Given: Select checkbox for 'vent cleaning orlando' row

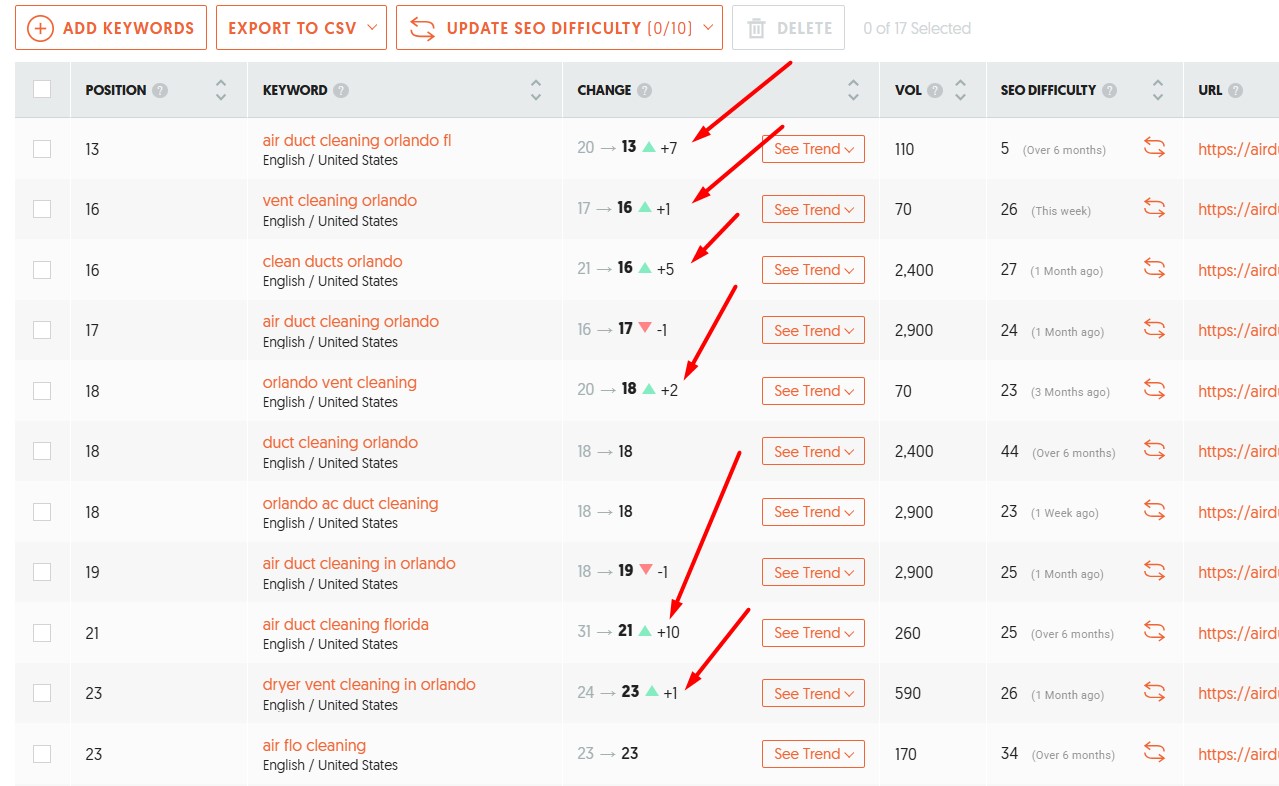Looking at the screenshot, I should tap(42, 209).
